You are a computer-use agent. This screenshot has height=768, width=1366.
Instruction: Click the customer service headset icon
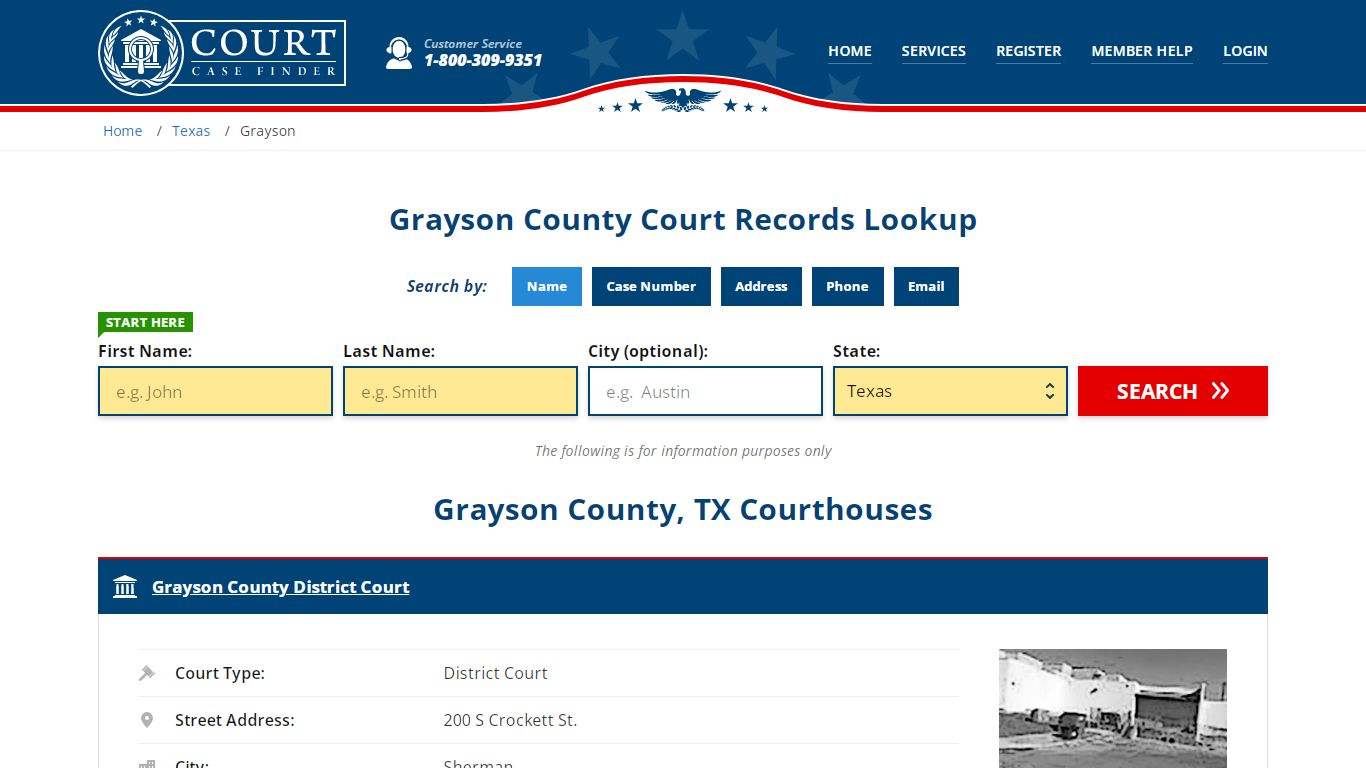(x=399, y=53)
